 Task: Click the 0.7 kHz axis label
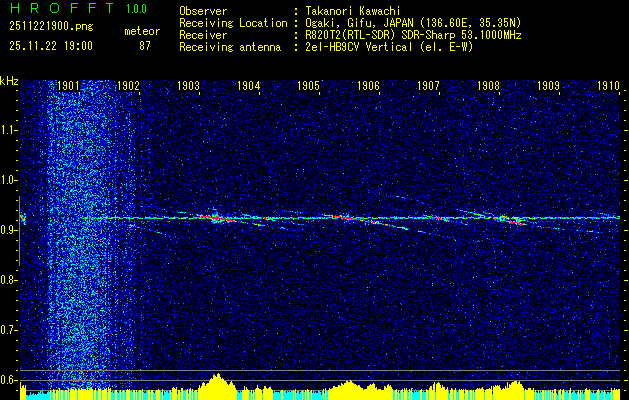(x=8, y=330)
